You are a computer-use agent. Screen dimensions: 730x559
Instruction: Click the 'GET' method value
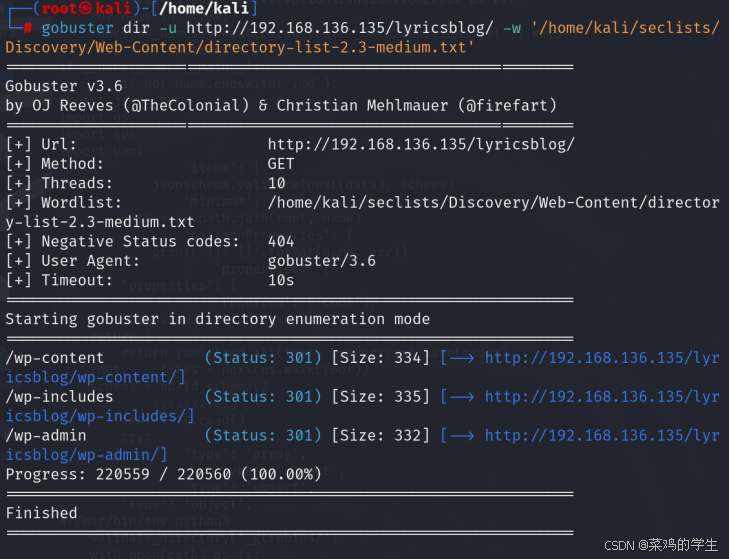(281, 164)
